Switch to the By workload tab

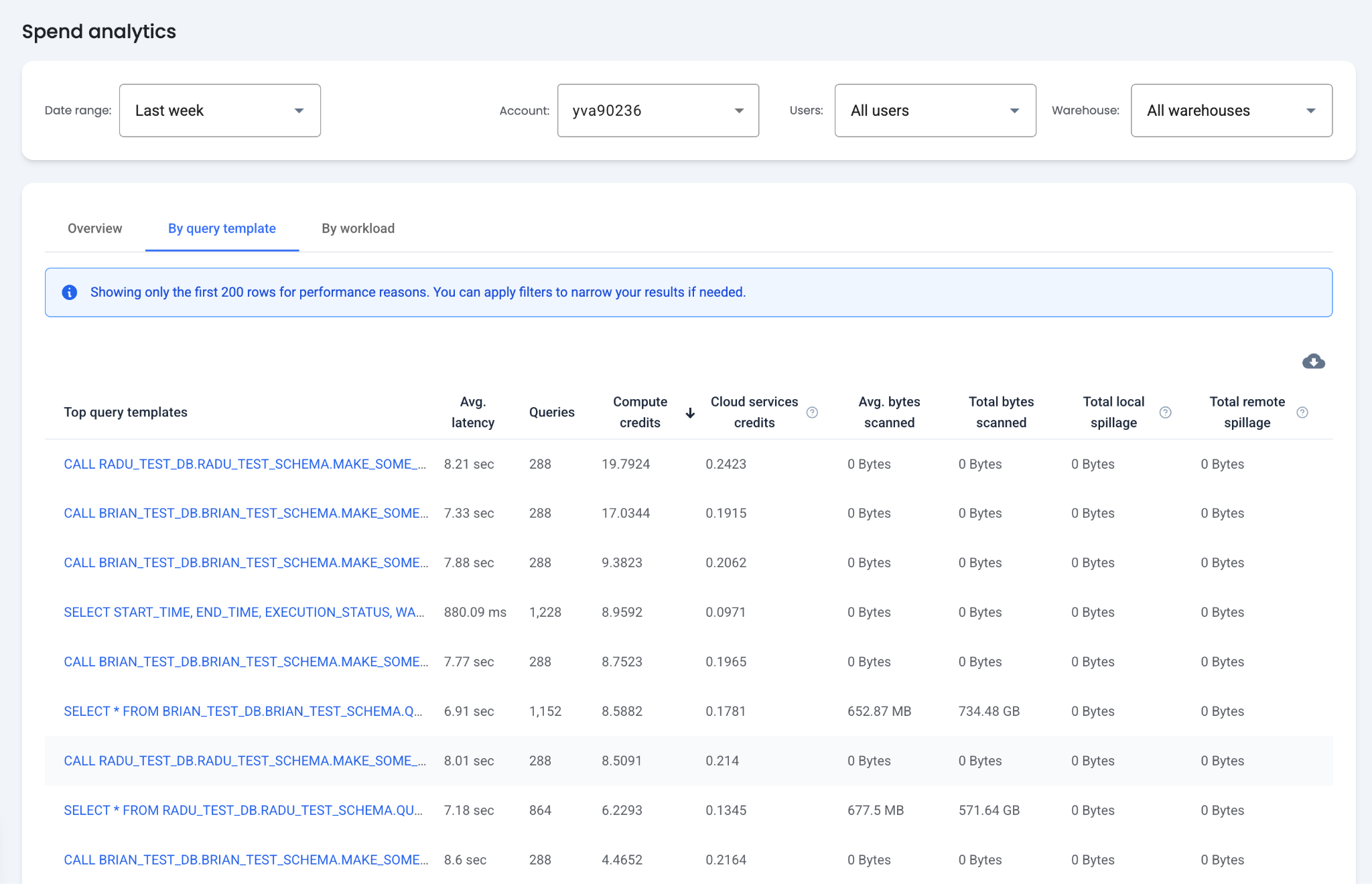pos(358,228)
